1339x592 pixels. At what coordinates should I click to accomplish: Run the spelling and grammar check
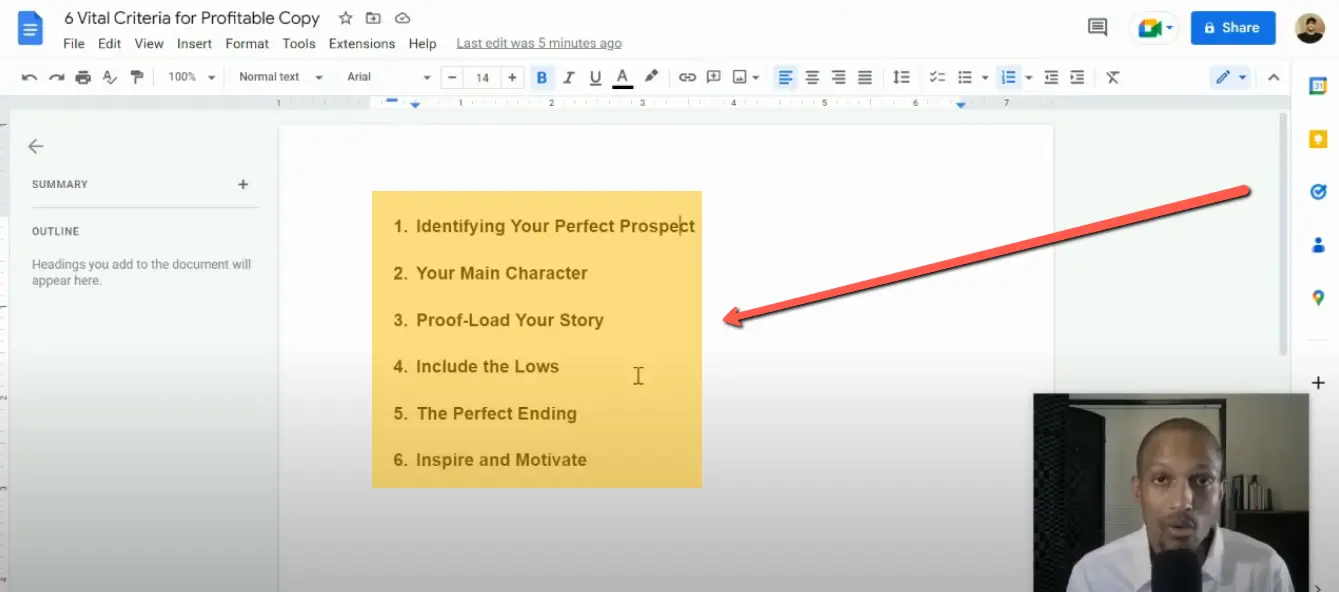(x=110, y=76)
